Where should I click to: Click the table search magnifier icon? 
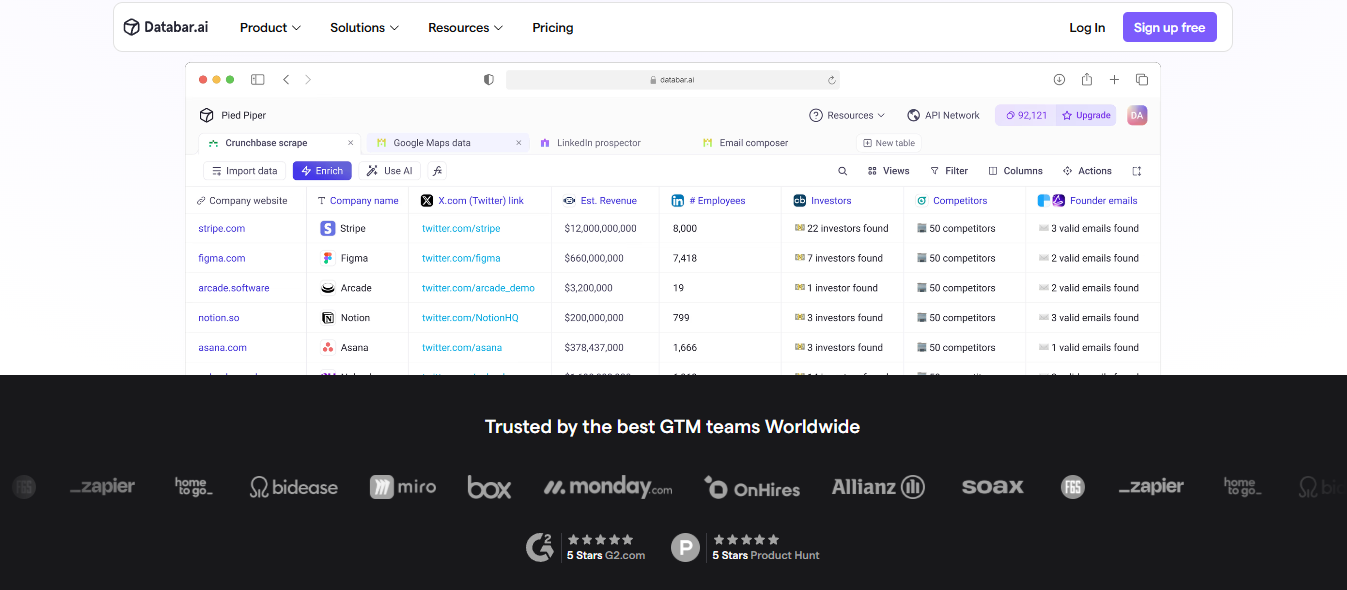point(843,171)
